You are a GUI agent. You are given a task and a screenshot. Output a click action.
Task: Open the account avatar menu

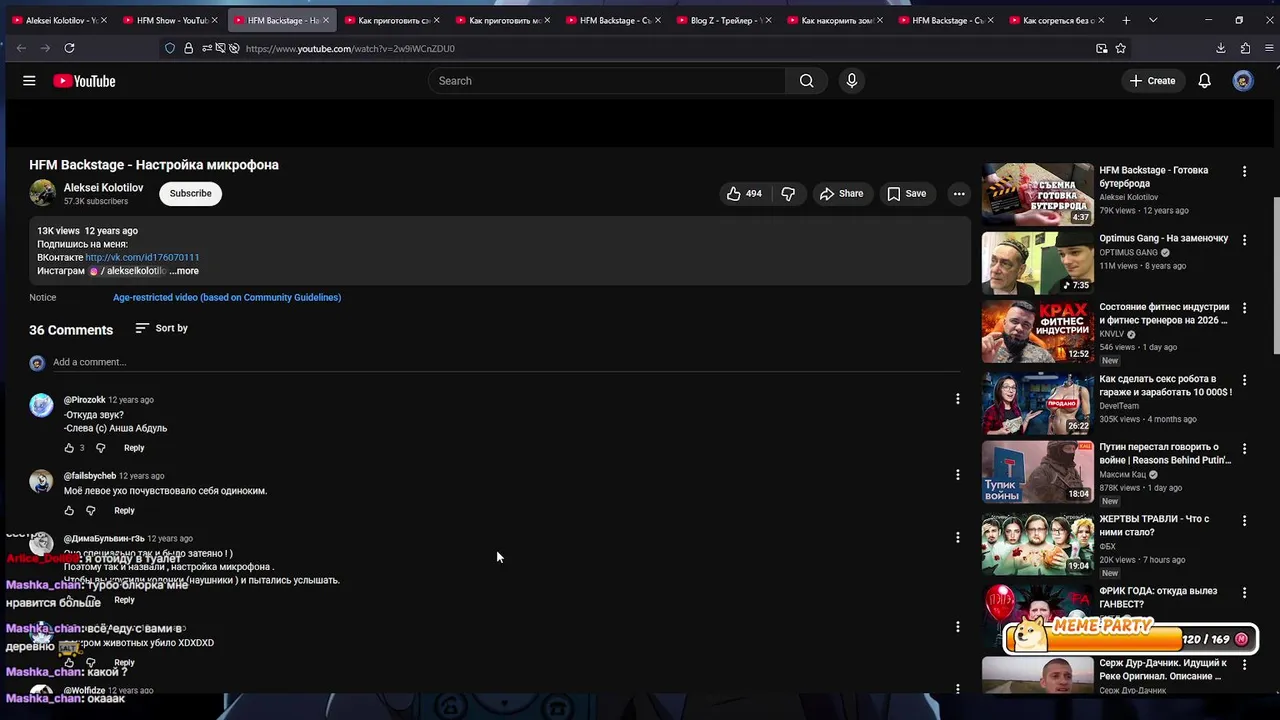tap(1243, 81)
